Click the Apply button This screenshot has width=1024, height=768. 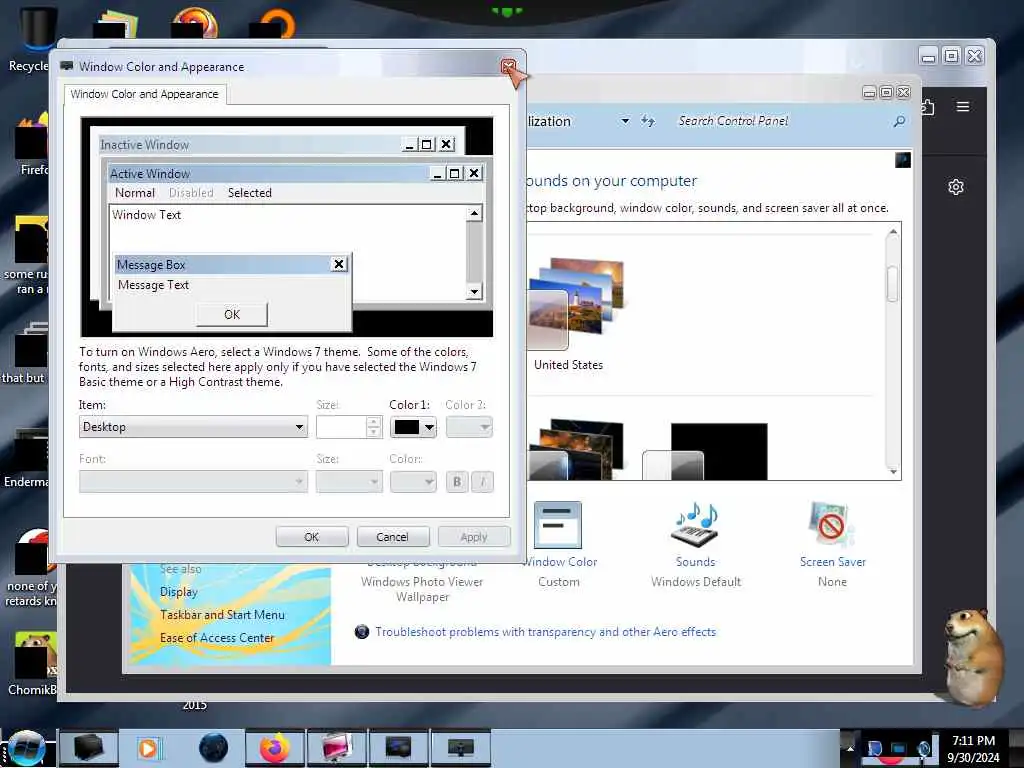point(474,537)
